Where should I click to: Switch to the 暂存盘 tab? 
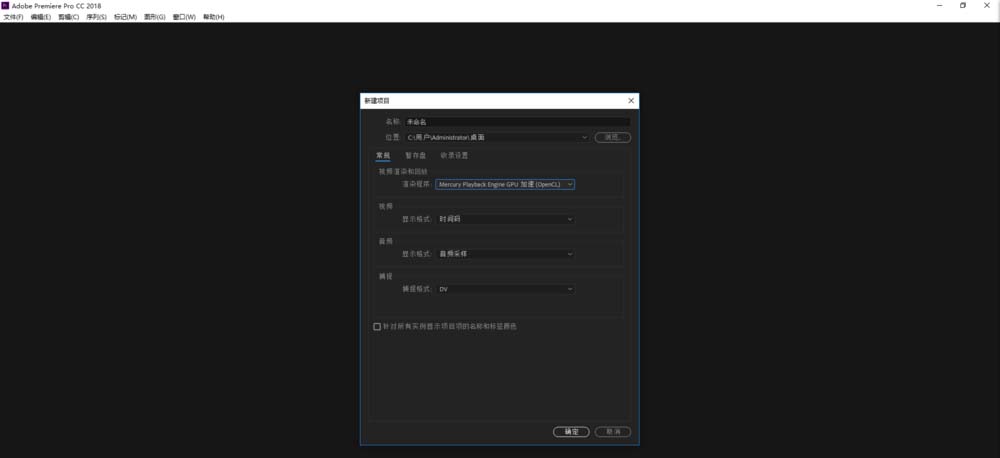(415, 156)
